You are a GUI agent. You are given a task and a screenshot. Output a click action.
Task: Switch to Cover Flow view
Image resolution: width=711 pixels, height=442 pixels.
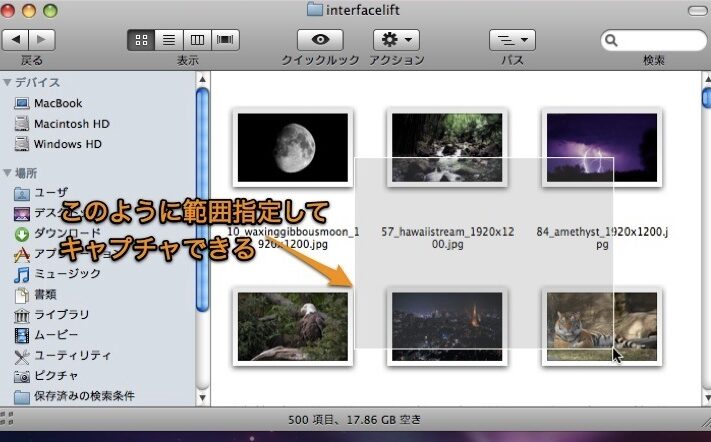pos(225,40)
